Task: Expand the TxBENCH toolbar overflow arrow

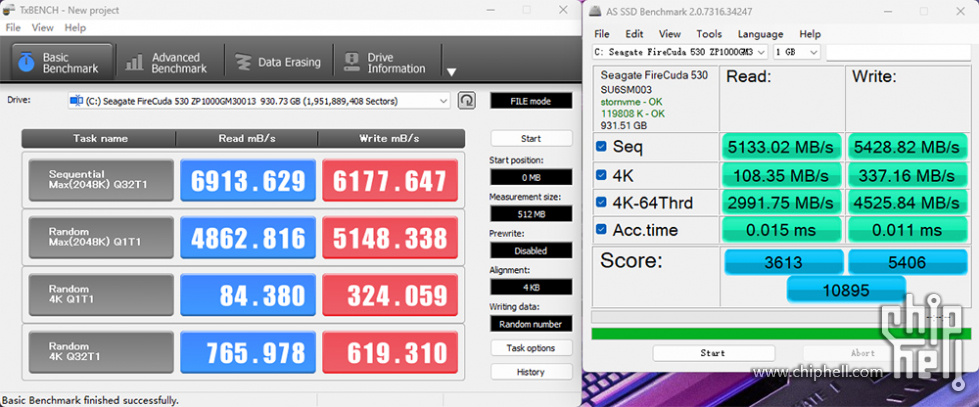Action: click(451, 72)
